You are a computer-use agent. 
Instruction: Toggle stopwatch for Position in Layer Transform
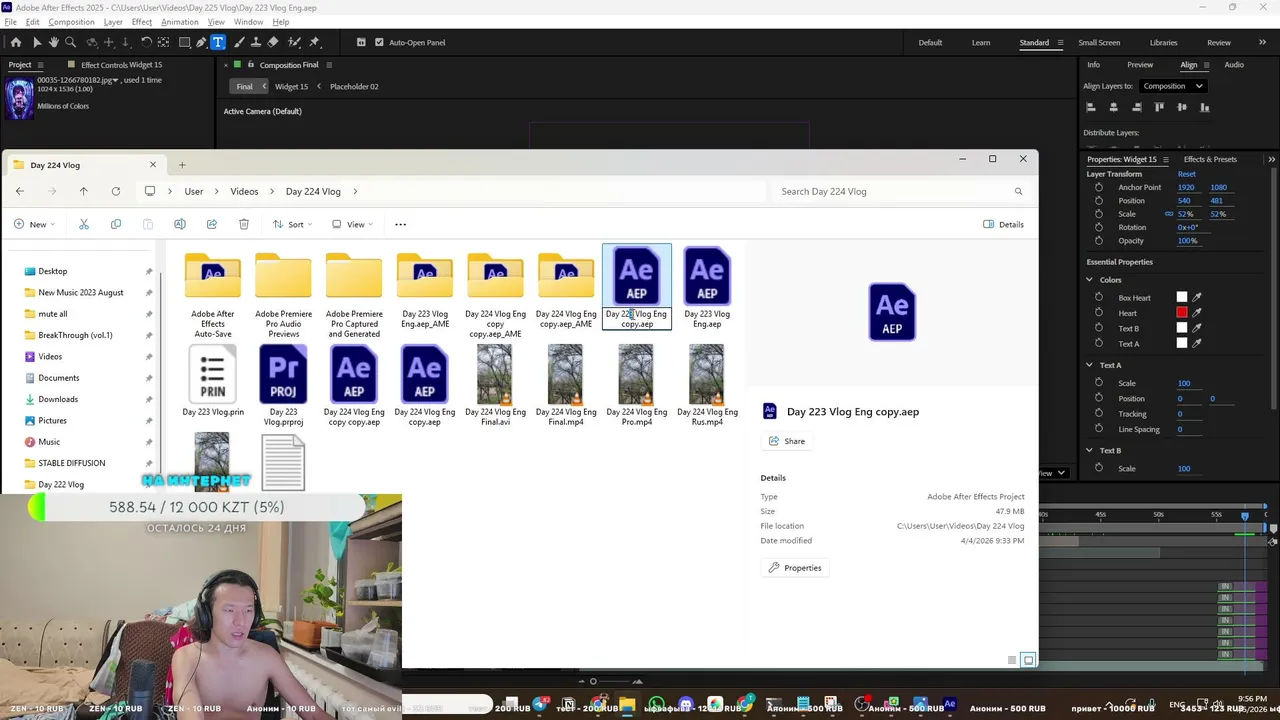click(1099, 200)
